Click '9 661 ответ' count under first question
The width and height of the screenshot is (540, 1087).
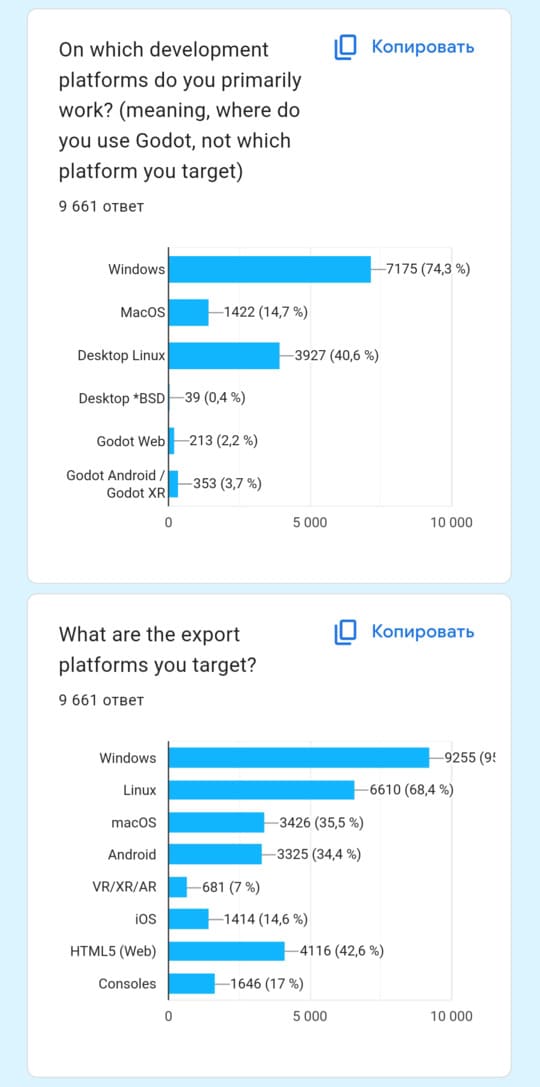(x=101, y=206)
